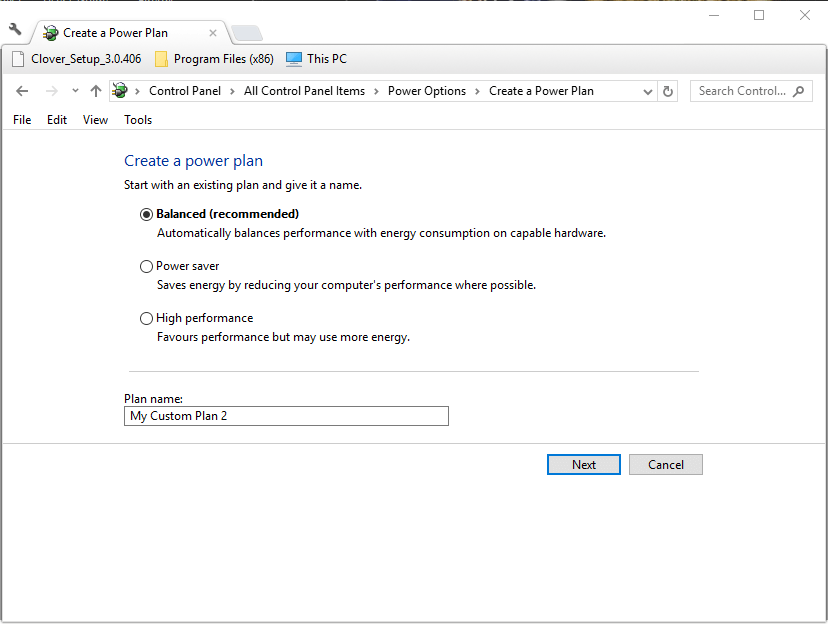
Task: Click the 'Create a power plan' heading
Action: coord(193,161)
